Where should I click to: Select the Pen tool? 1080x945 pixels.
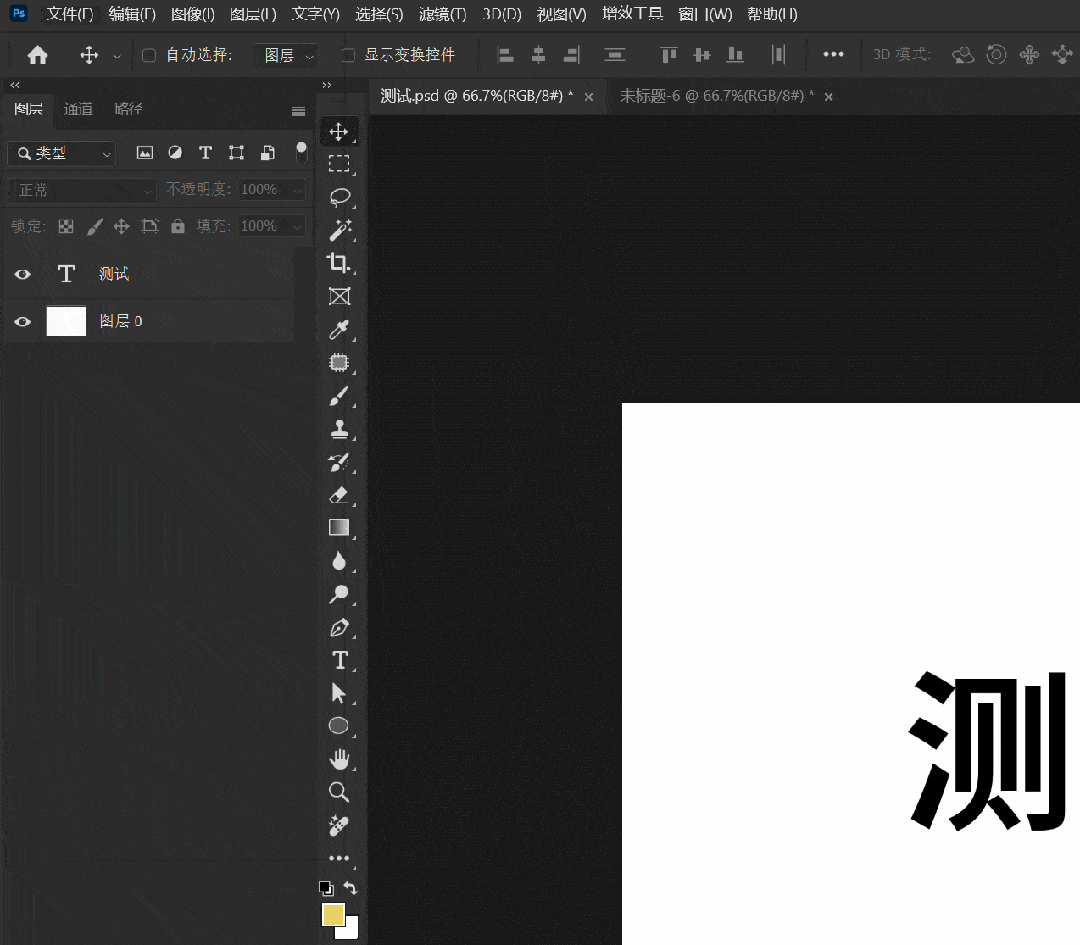coord(339,627)
